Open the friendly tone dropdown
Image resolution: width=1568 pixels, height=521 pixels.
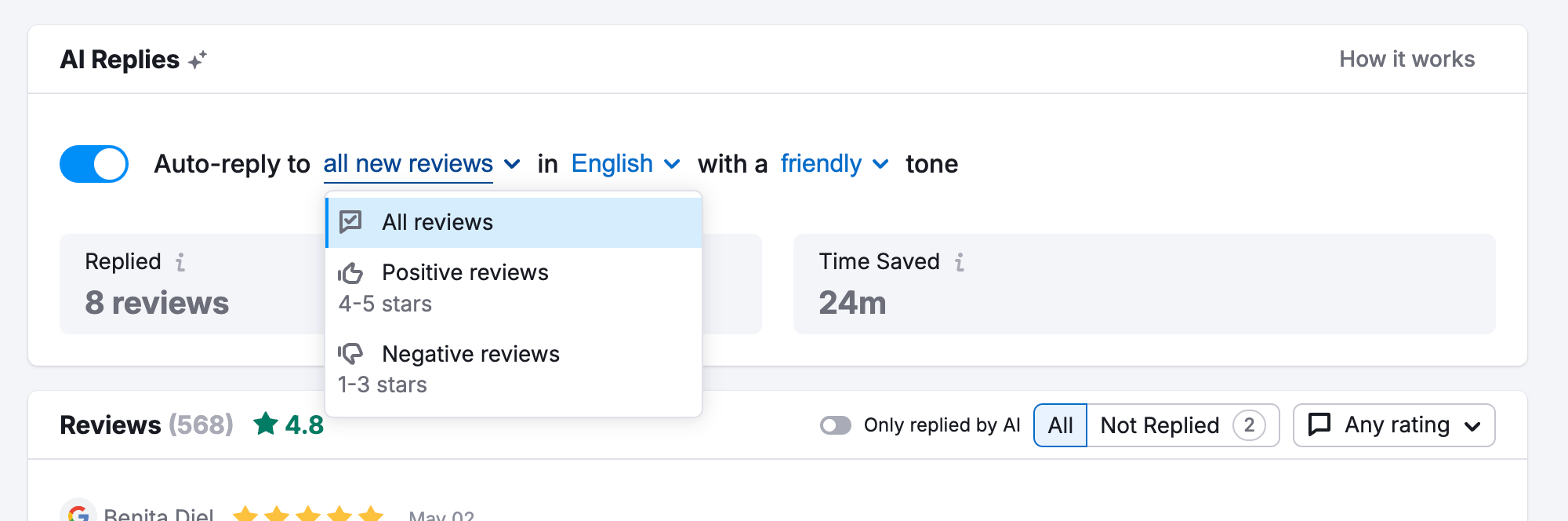click(834, 164)
